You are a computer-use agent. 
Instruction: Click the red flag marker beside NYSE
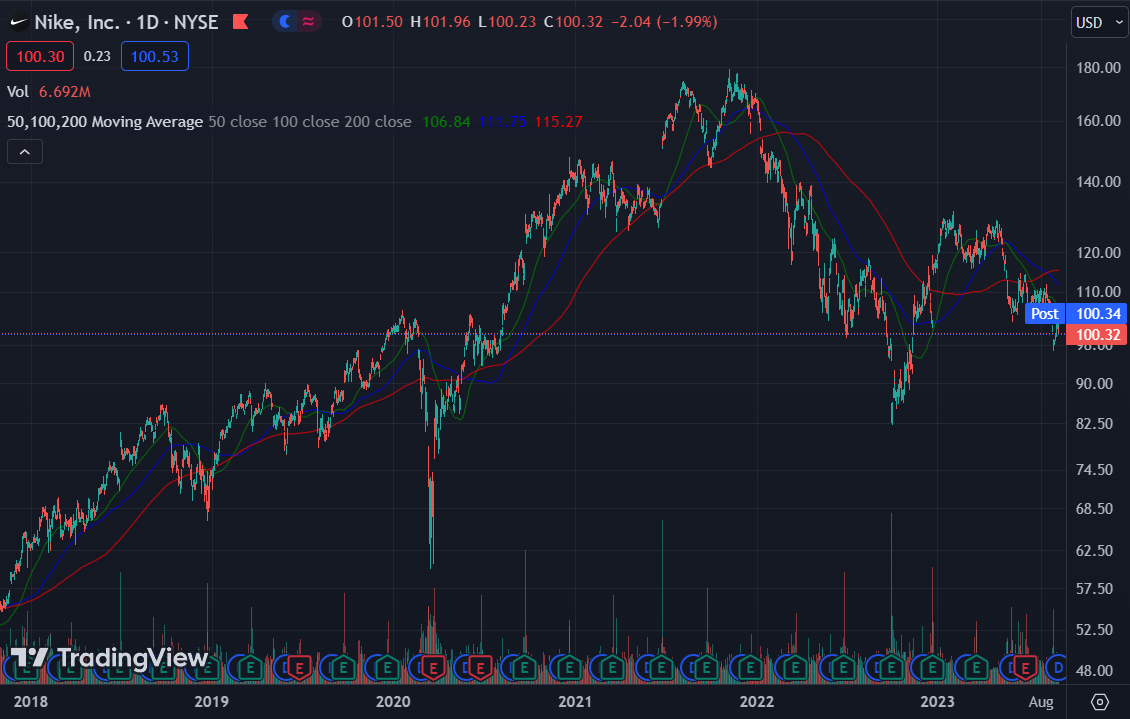pos(241,22)
